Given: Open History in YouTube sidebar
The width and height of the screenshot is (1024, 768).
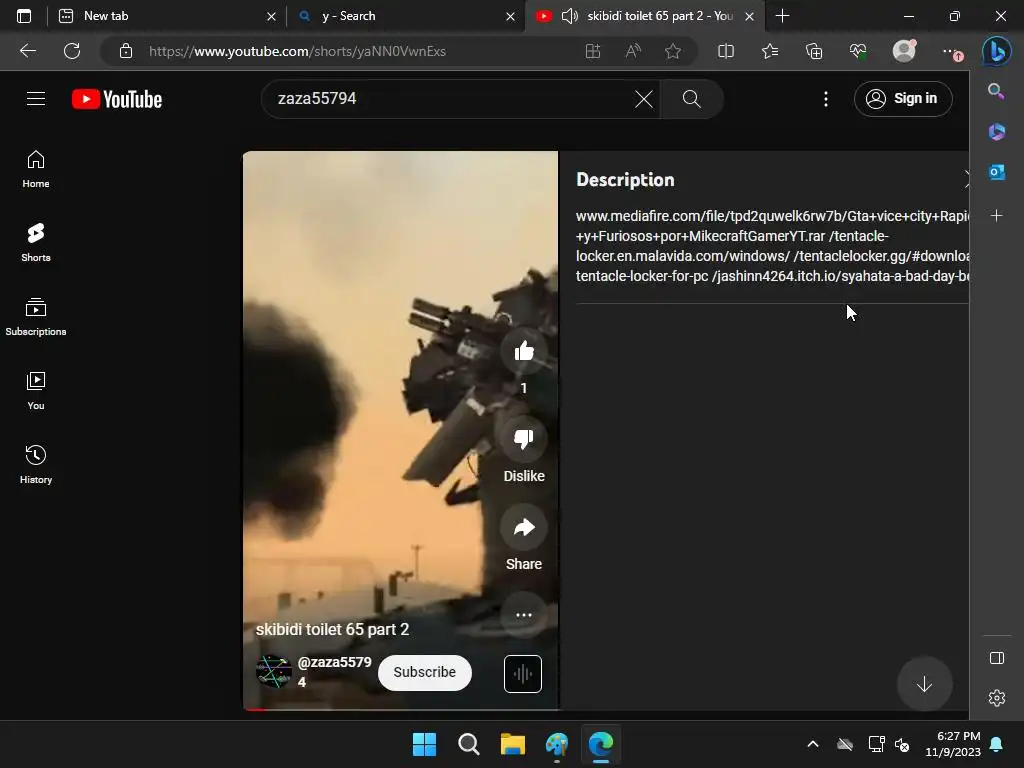Looking at the screenshot, I should [x=36, y=464].
